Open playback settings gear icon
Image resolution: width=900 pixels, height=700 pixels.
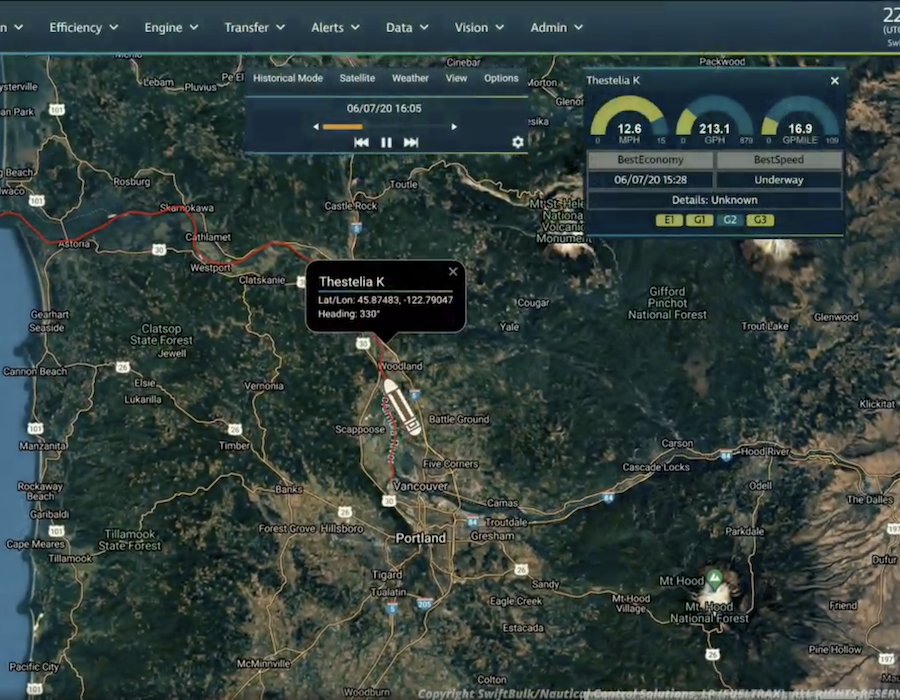coord(517,142)
